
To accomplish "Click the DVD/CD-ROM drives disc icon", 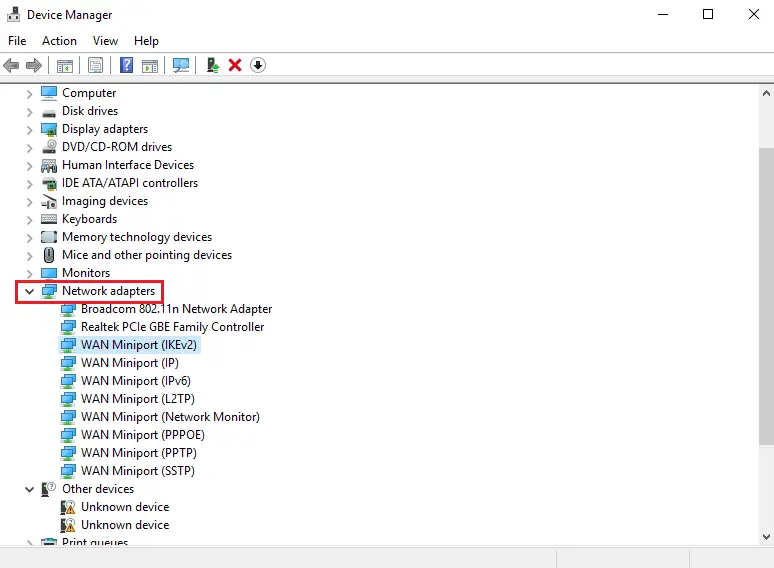I will click(49, 147).
